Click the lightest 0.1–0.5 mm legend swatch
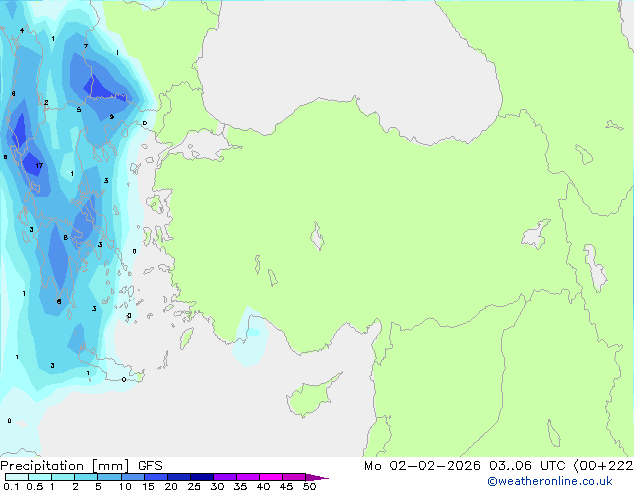 [17, 477]
